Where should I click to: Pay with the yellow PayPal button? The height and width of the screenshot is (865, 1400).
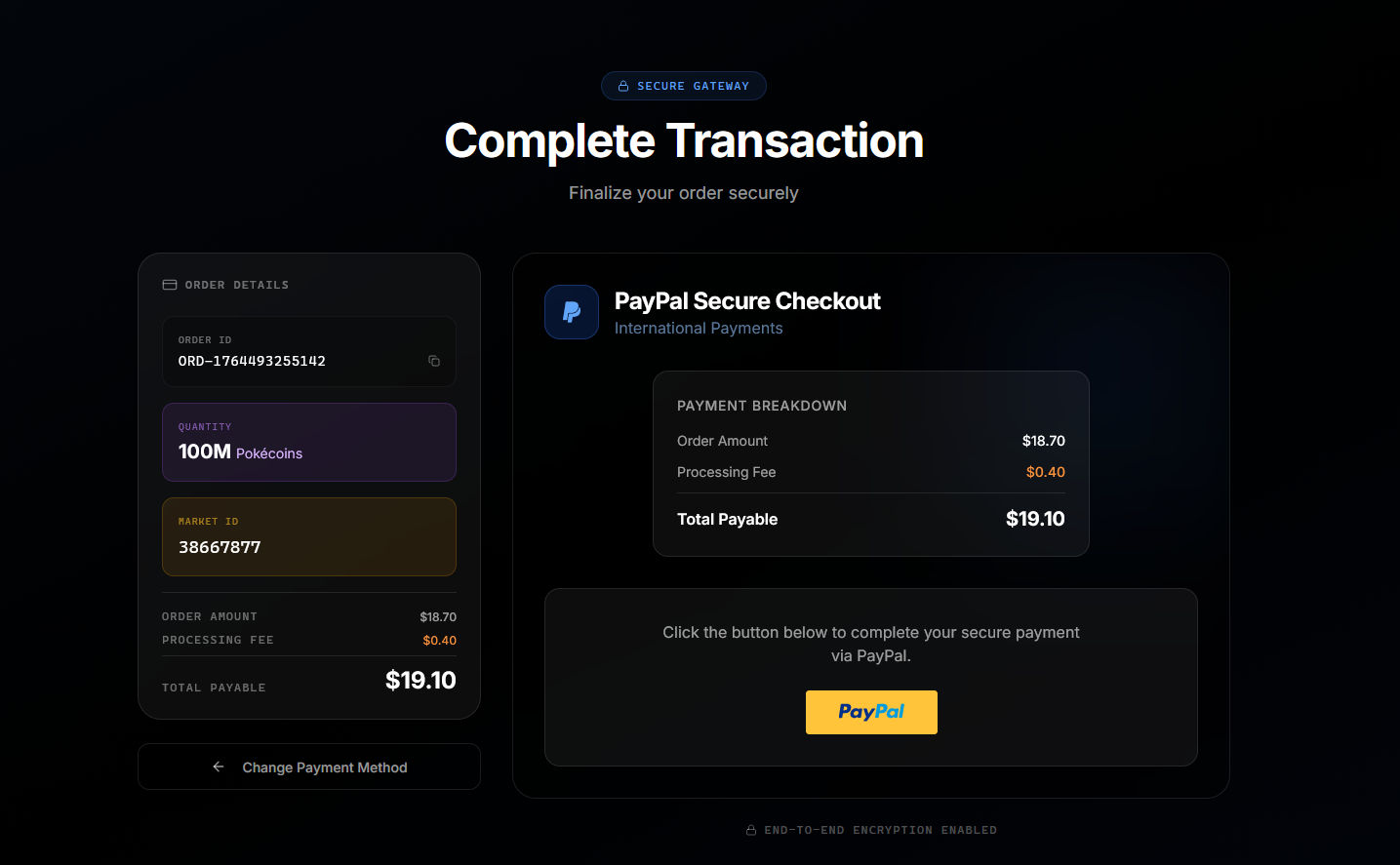click(x=871, y=712)
